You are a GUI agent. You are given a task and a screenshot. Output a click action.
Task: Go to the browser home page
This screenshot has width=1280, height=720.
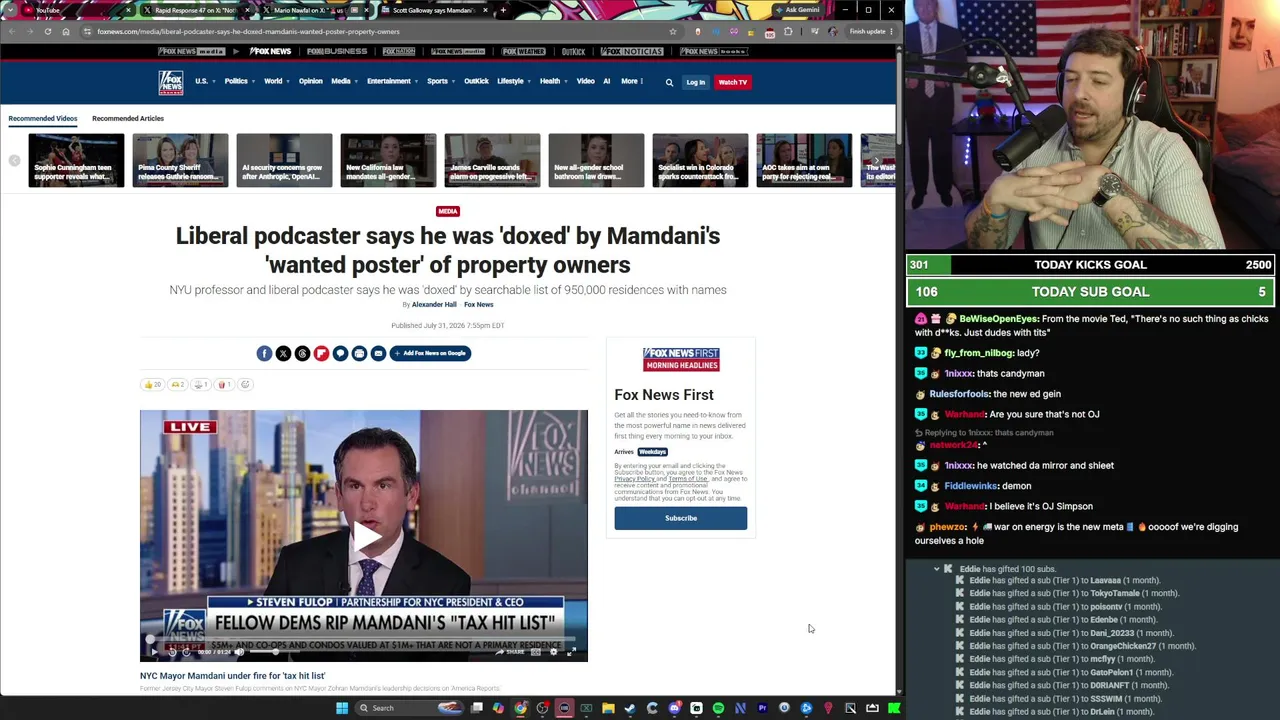(x=66, y=31)
